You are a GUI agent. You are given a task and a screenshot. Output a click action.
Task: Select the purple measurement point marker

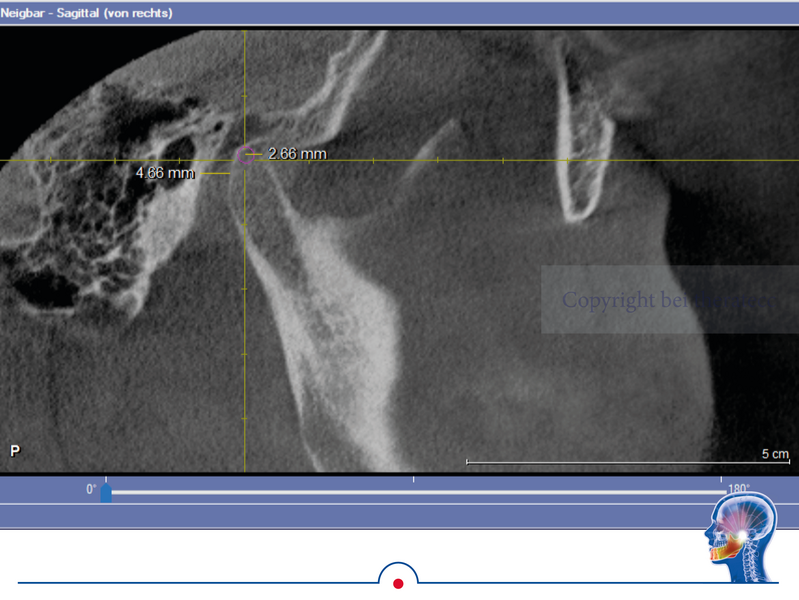pyautogui.click(x=244, y=155)
